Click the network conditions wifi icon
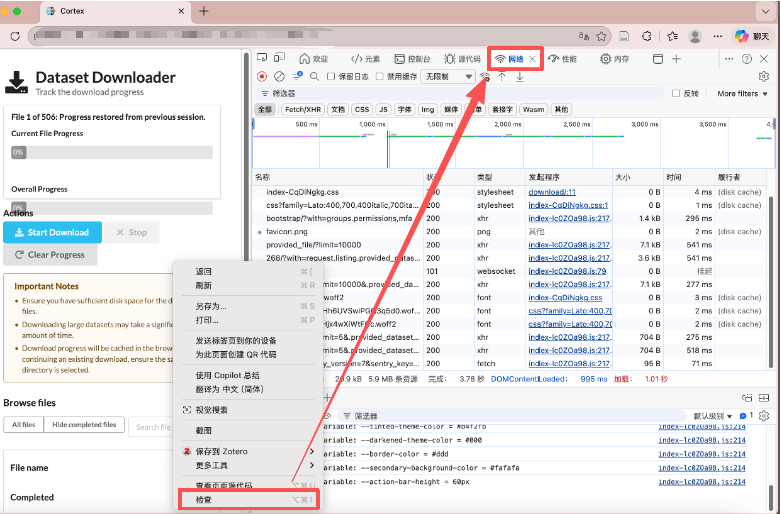780x514 pixels. tap(485, 76)
